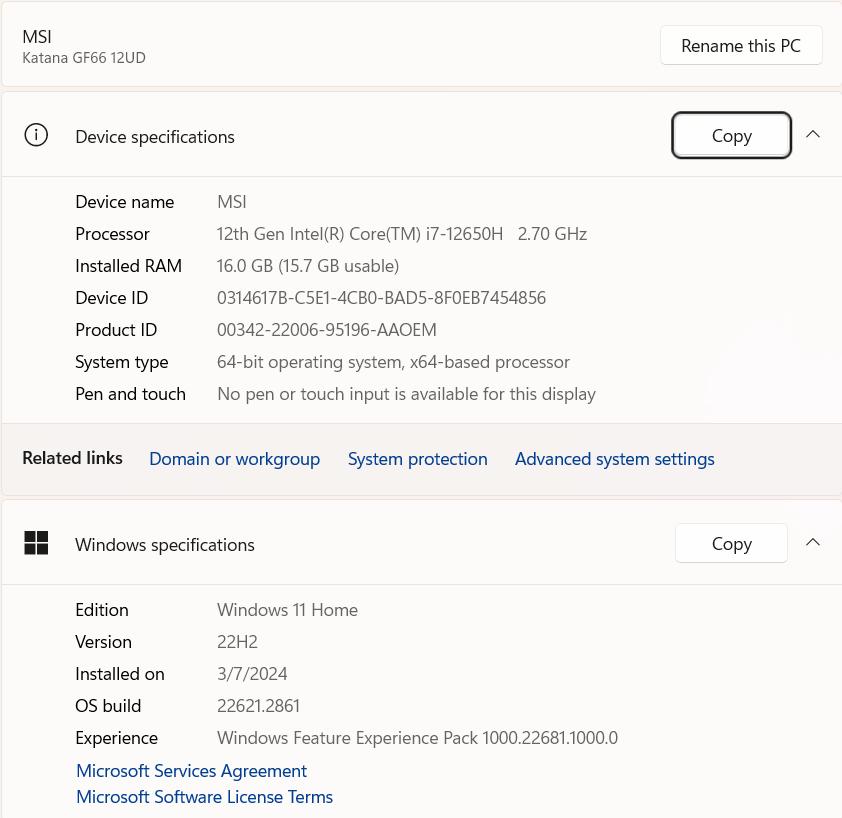This screenshot has height=818, width=842.
Task: Click the Related links label
Action: [x=72, y=458]
